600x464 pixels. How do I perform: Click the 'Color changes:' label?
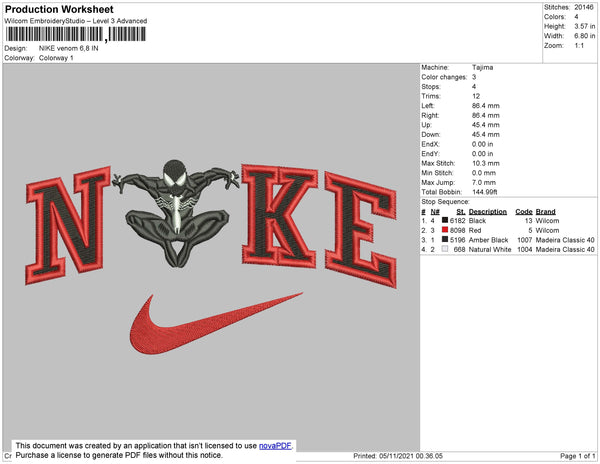[x=444, y=77]
